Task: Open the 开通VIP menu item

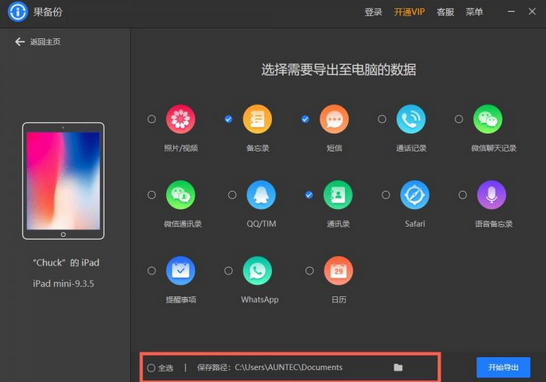Action: [x=409, y=12]
